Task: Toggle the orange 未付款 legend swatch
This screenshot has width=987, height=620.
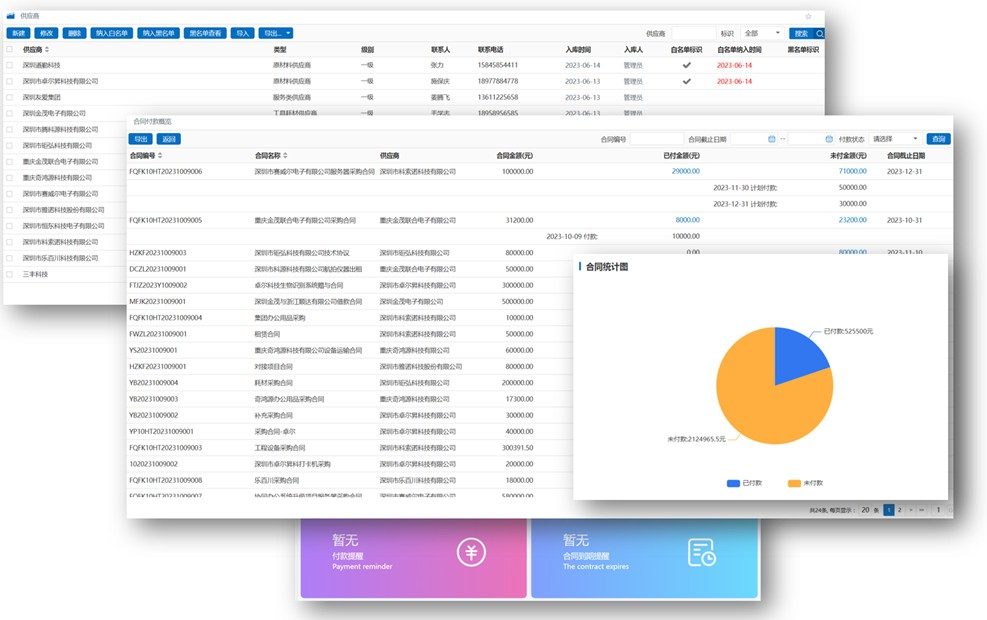Action: click(x=794, y=483)
